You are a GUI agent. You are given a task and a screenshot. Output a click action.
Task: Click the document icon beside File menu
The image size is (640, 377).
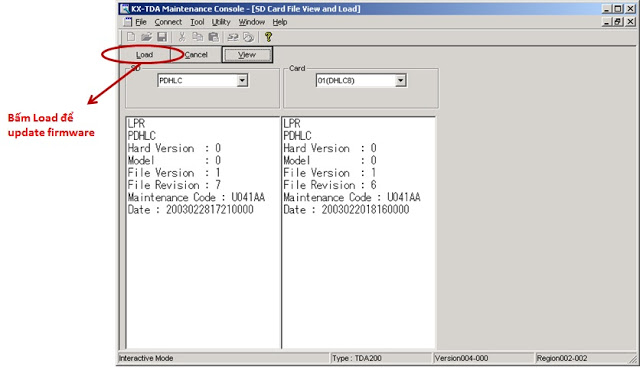[x=128, y=22]
